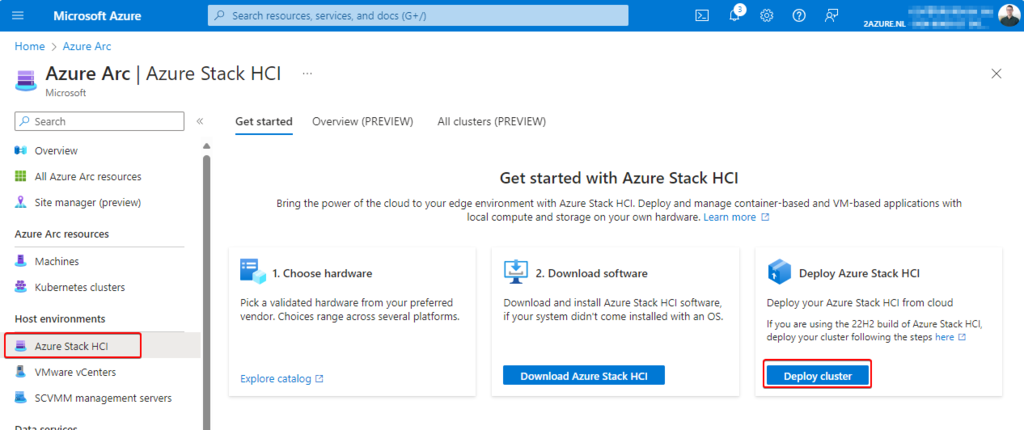Switch to All clusters (PREVIEW) tab
The width and height of the screenshot is (1024, 430).
[x=491, y=121]
